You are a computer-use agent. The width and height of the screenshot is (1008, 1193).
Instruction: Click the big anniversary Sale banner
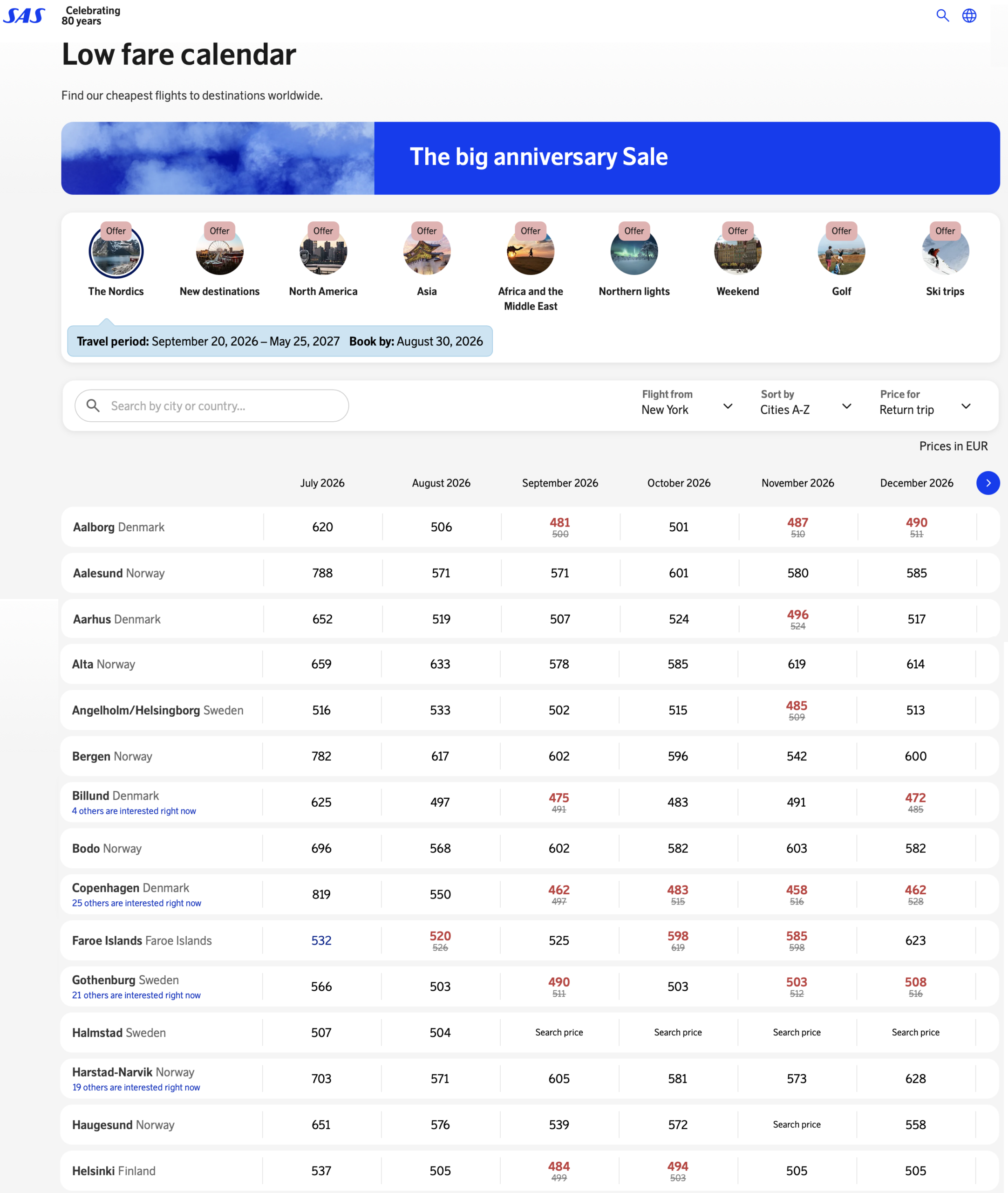(x=530, y=158)
